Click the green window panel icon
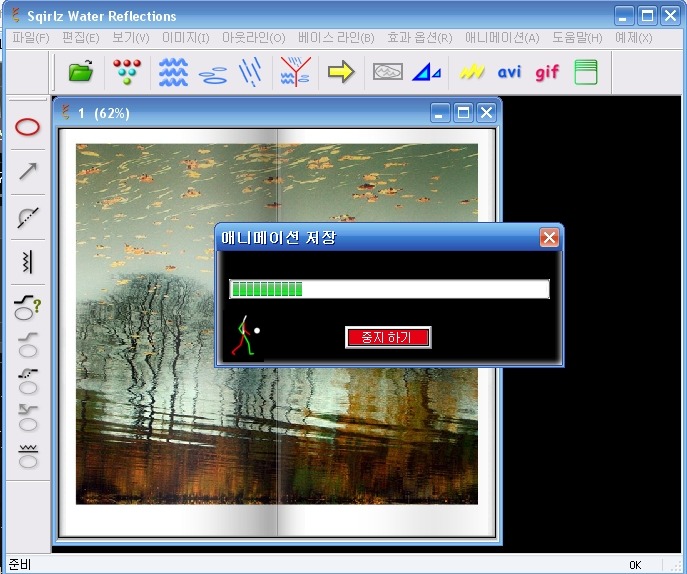The height and width of the screenshot is (574, 687). pos(586,72)
